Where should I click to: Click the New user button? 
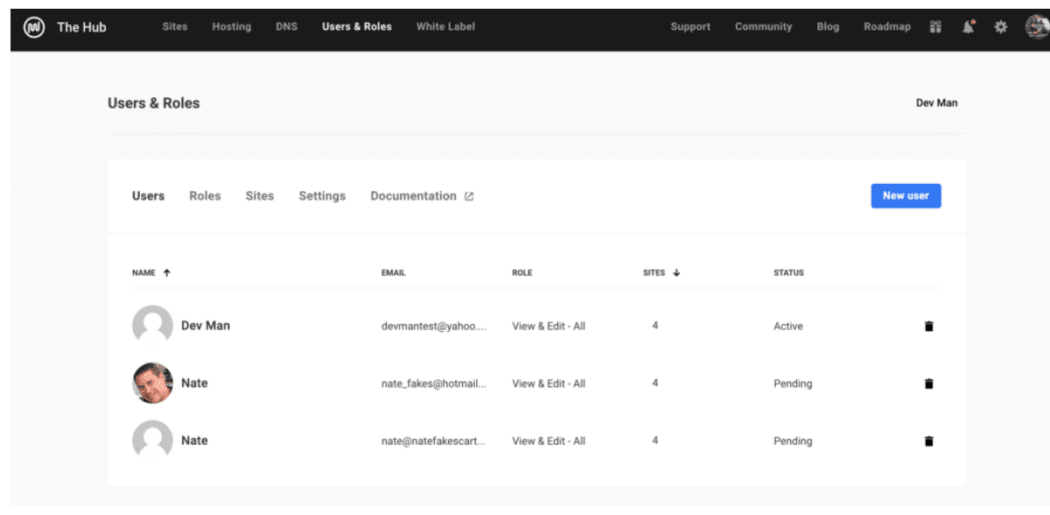(x=906, y=196)
